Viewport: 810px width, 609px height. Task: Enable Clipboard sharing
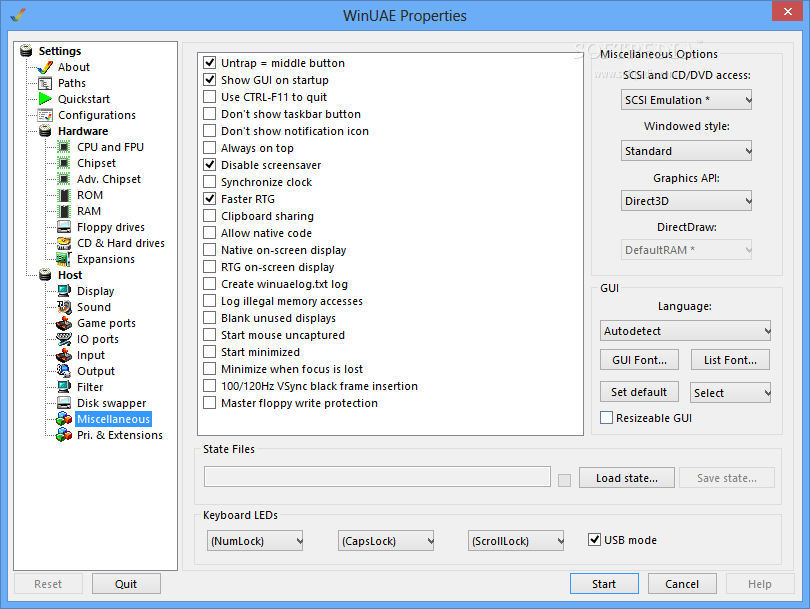pyautogui.click(x=209, y=216)
